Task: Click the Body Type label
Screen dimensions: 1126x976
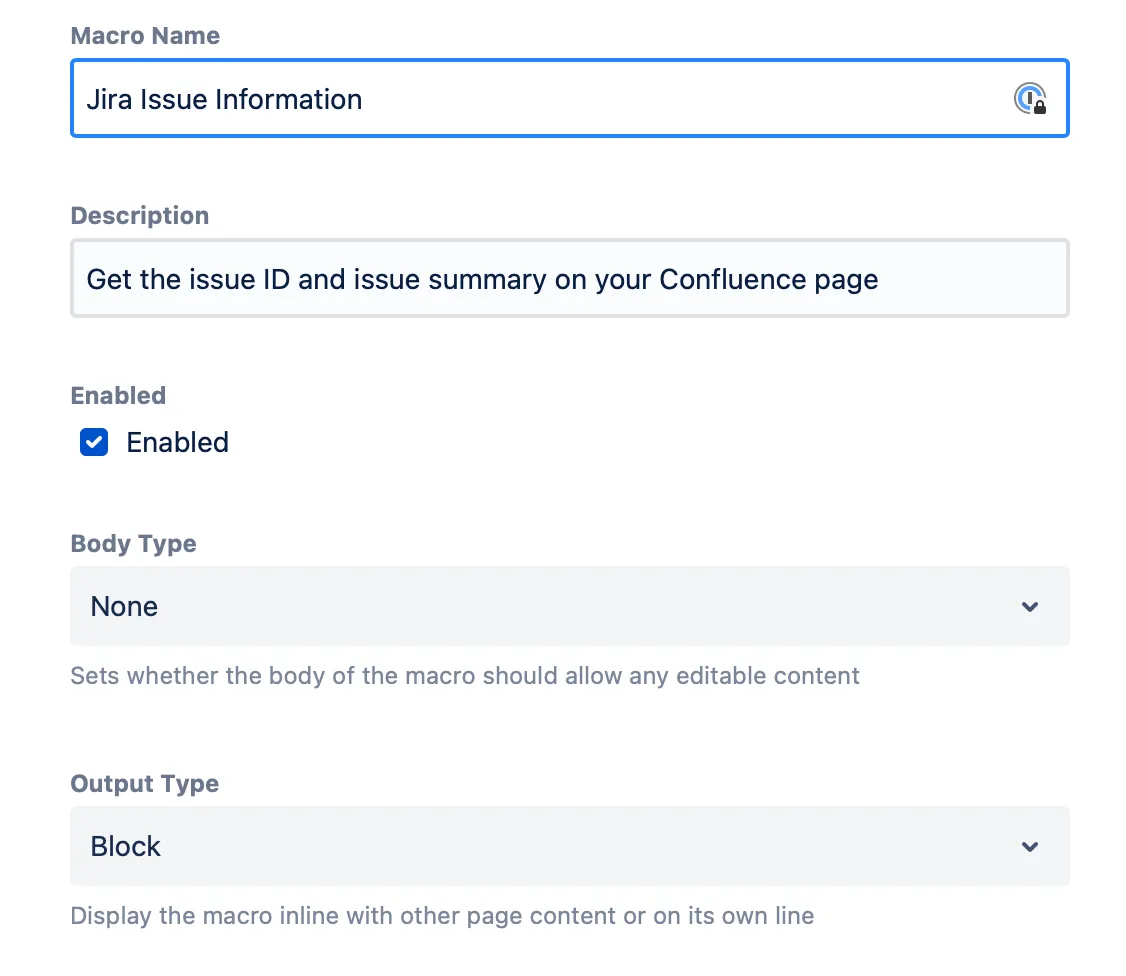Action: [134, 544]
